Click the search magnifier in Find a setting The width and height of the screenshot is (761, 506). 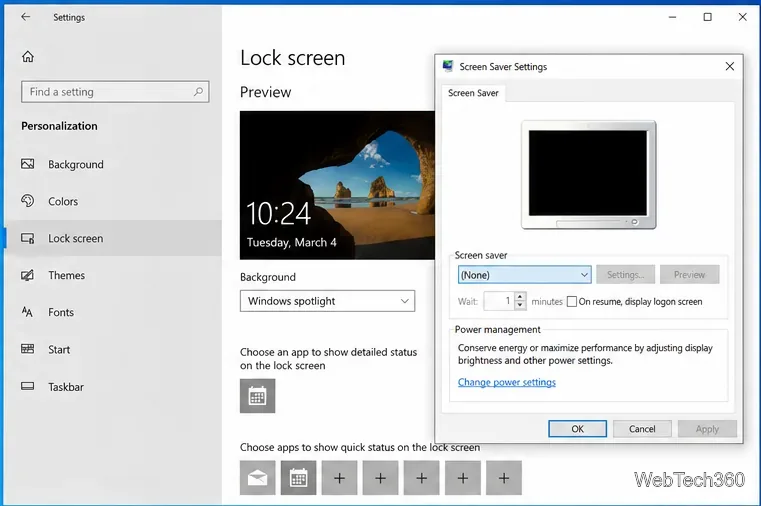click(198, 92)
